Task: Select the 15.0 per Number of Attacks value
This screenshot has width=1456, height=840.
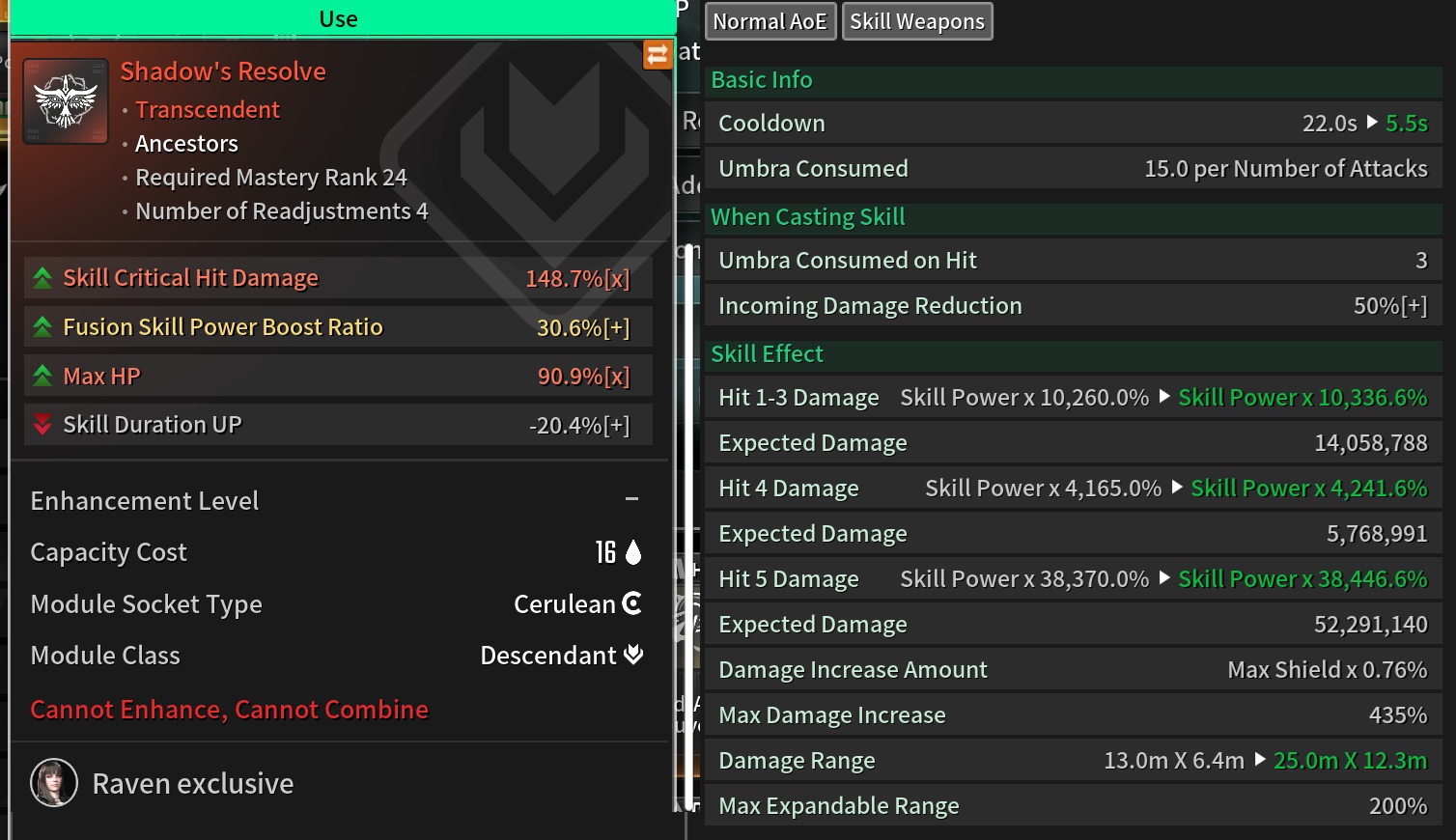Action: pyautogui.click(x=1286, y=169)
